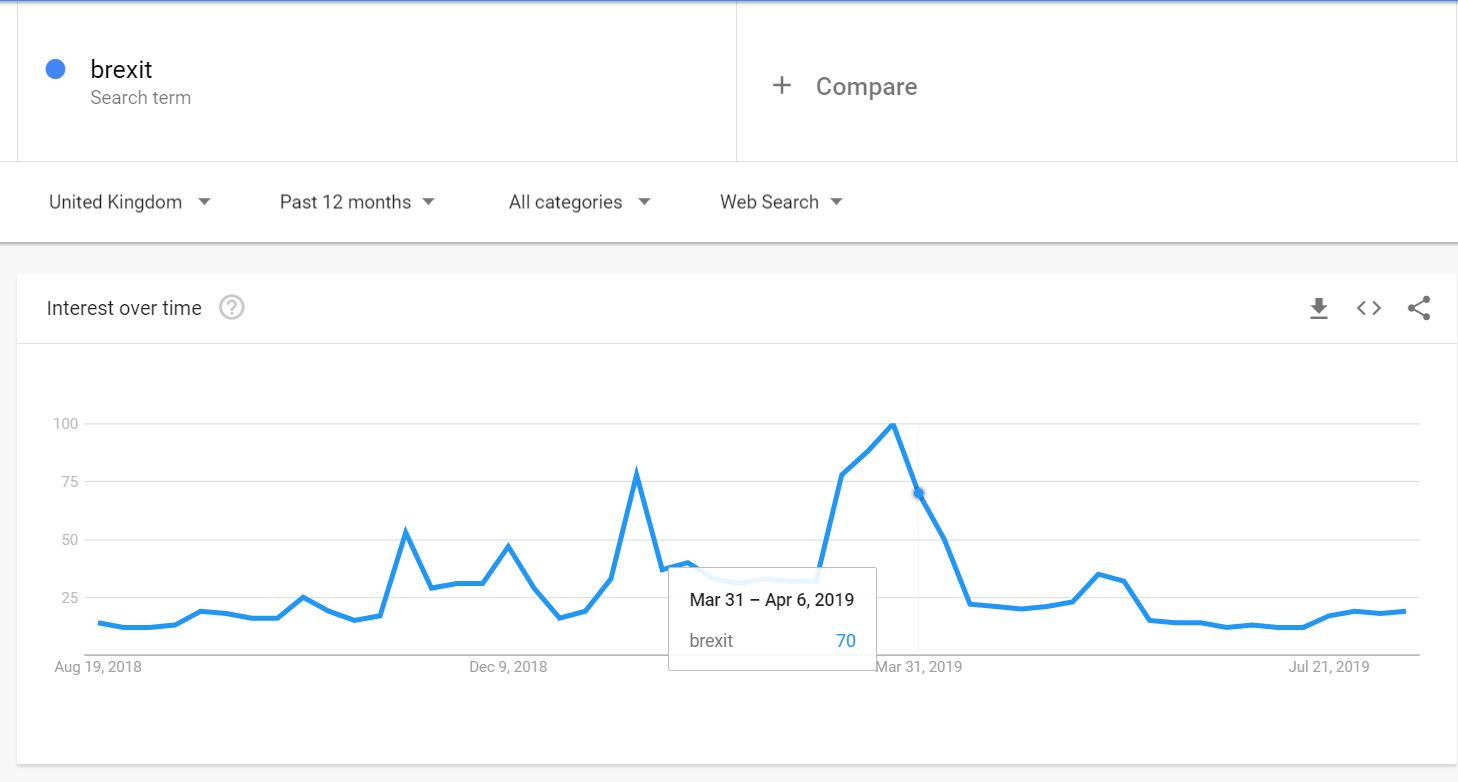Expand the All categories dropdown
The height and width of the screenshot is (782, 1458).
[x=580, y=202]
